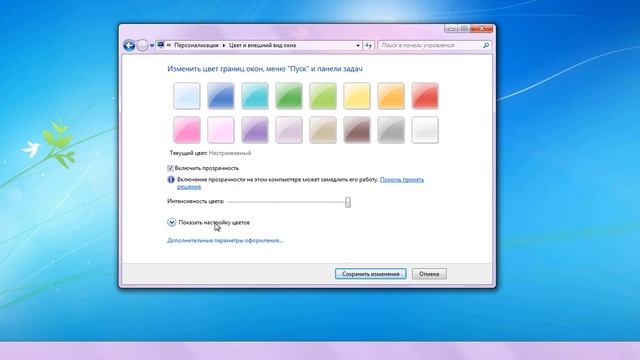640x360 pixels.
Task: Close the window with red X
Action: click(482, 29)
